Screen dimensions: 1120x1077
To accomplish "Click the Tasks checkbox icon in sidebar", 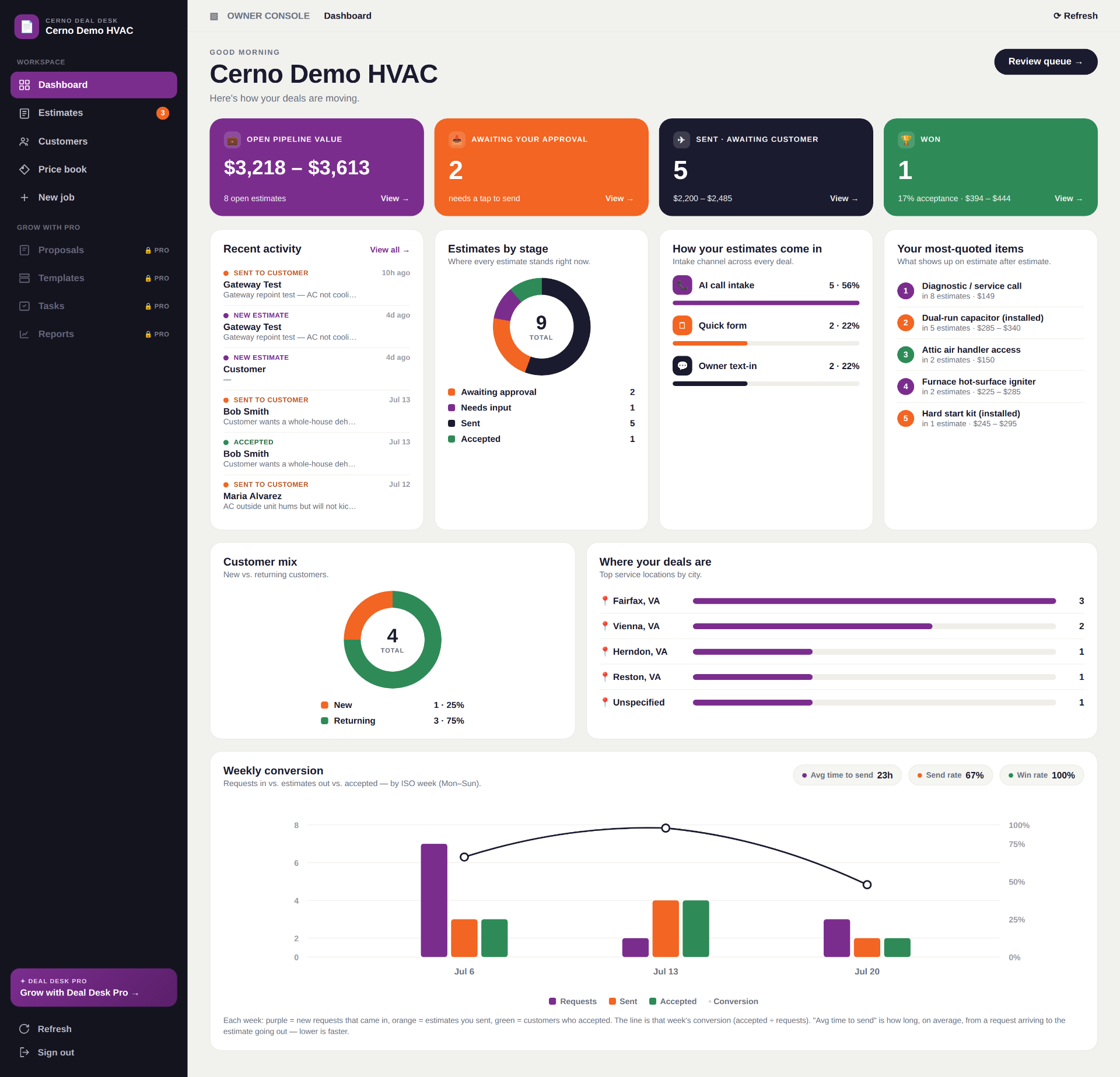I will click(x=24, y=306).
